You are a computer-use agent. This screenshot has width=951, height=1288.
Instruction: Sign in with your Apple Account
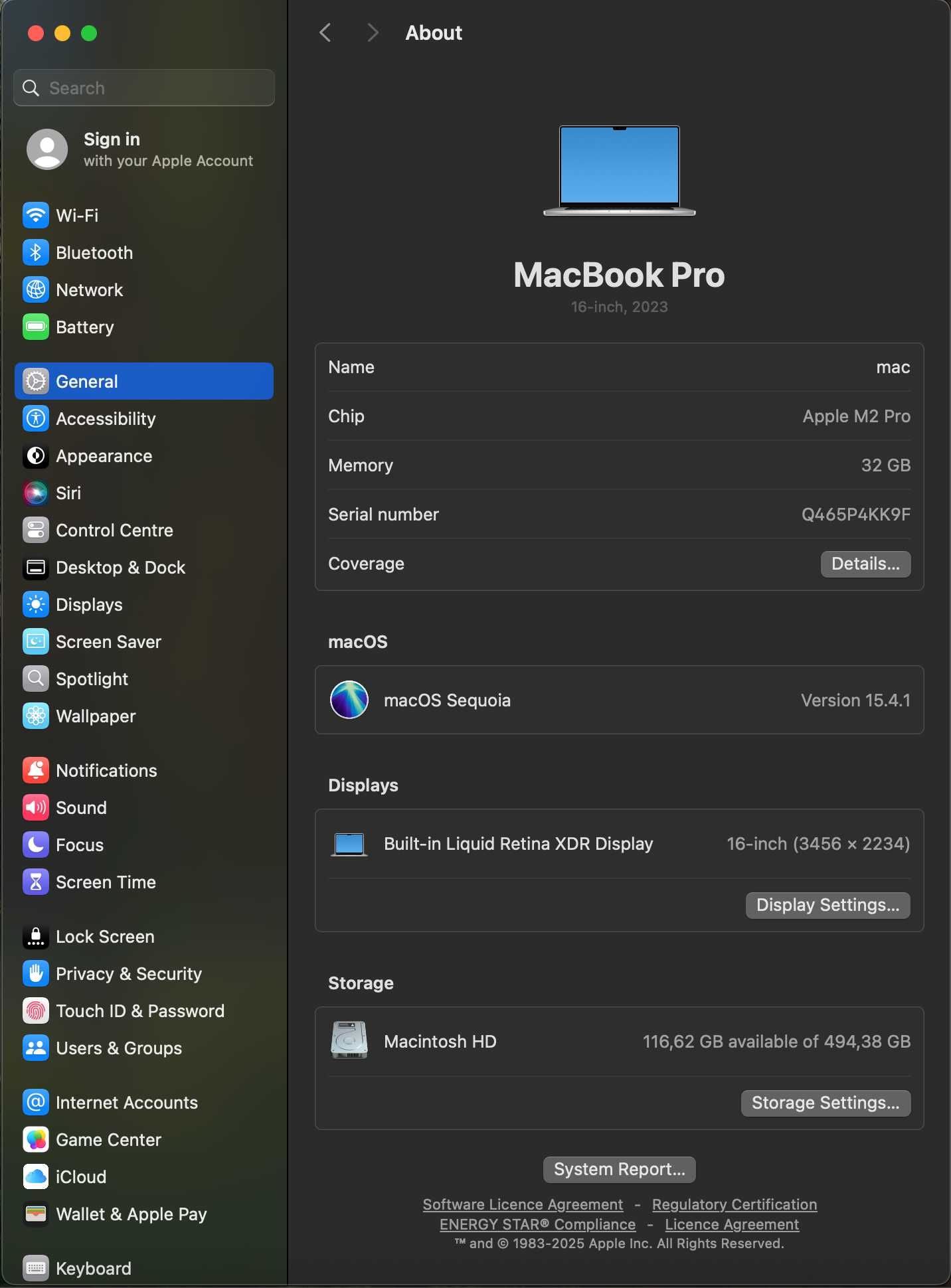click(143, 149)
